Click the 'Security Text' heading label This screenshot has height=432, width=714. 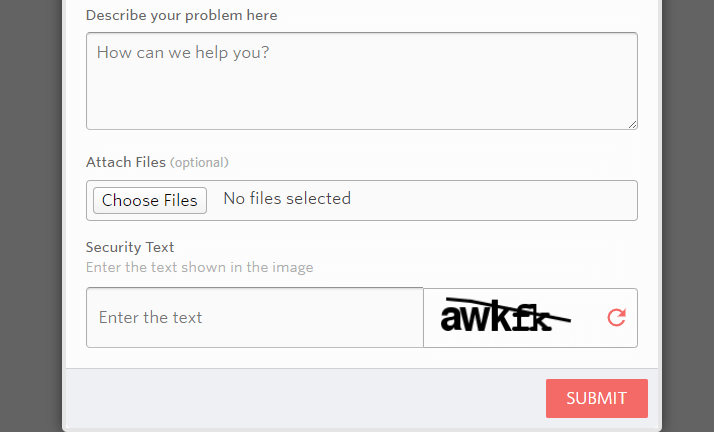[130, 247]
